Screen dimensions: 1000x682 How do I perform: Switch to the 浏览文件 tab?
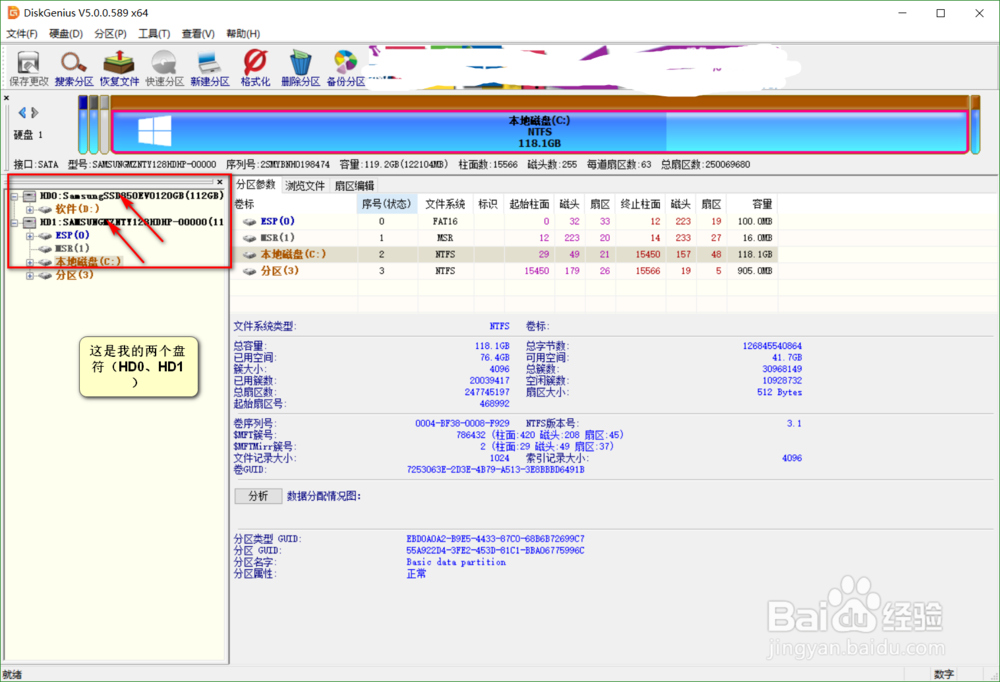[x=305, y=186]
